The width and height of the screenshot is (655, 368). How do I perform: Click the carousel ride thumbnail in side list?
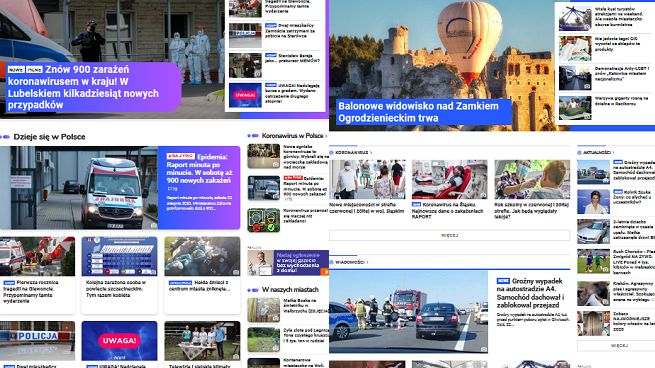pyautogui.click(x=575, y=18)
